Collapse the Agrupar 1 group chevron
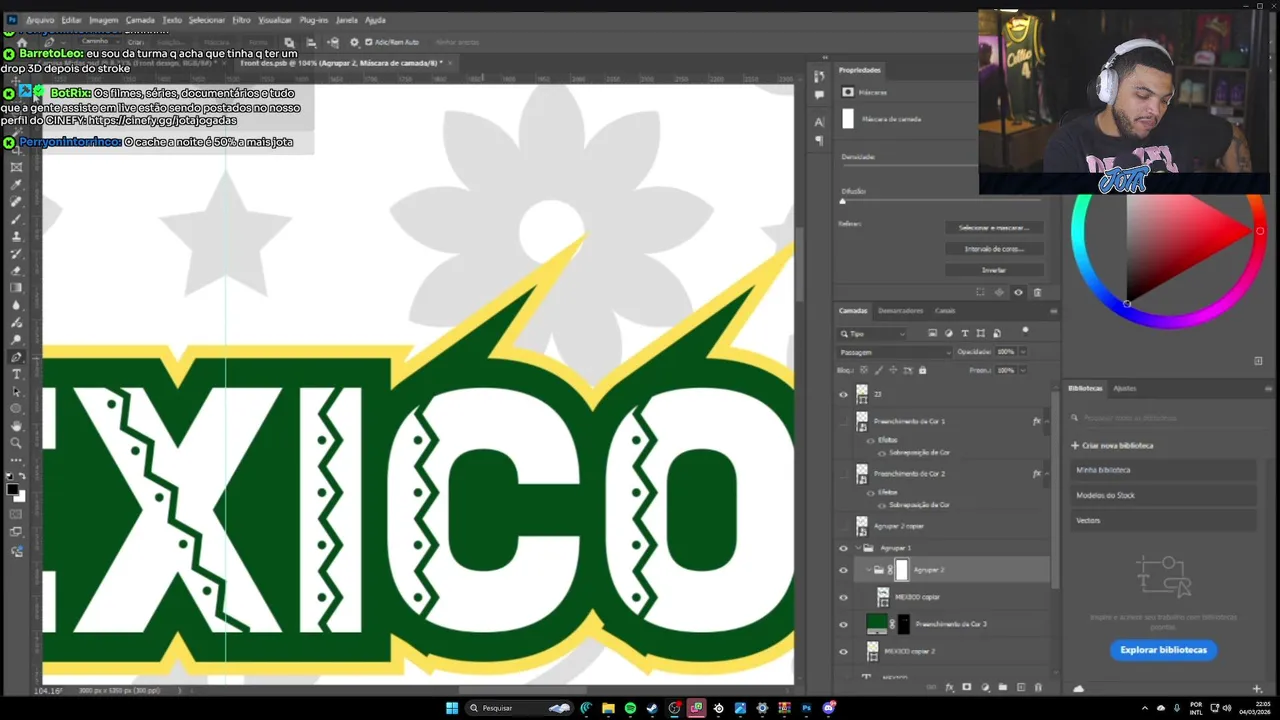This screenshot has height=720, width=1280. coord(858,548)
